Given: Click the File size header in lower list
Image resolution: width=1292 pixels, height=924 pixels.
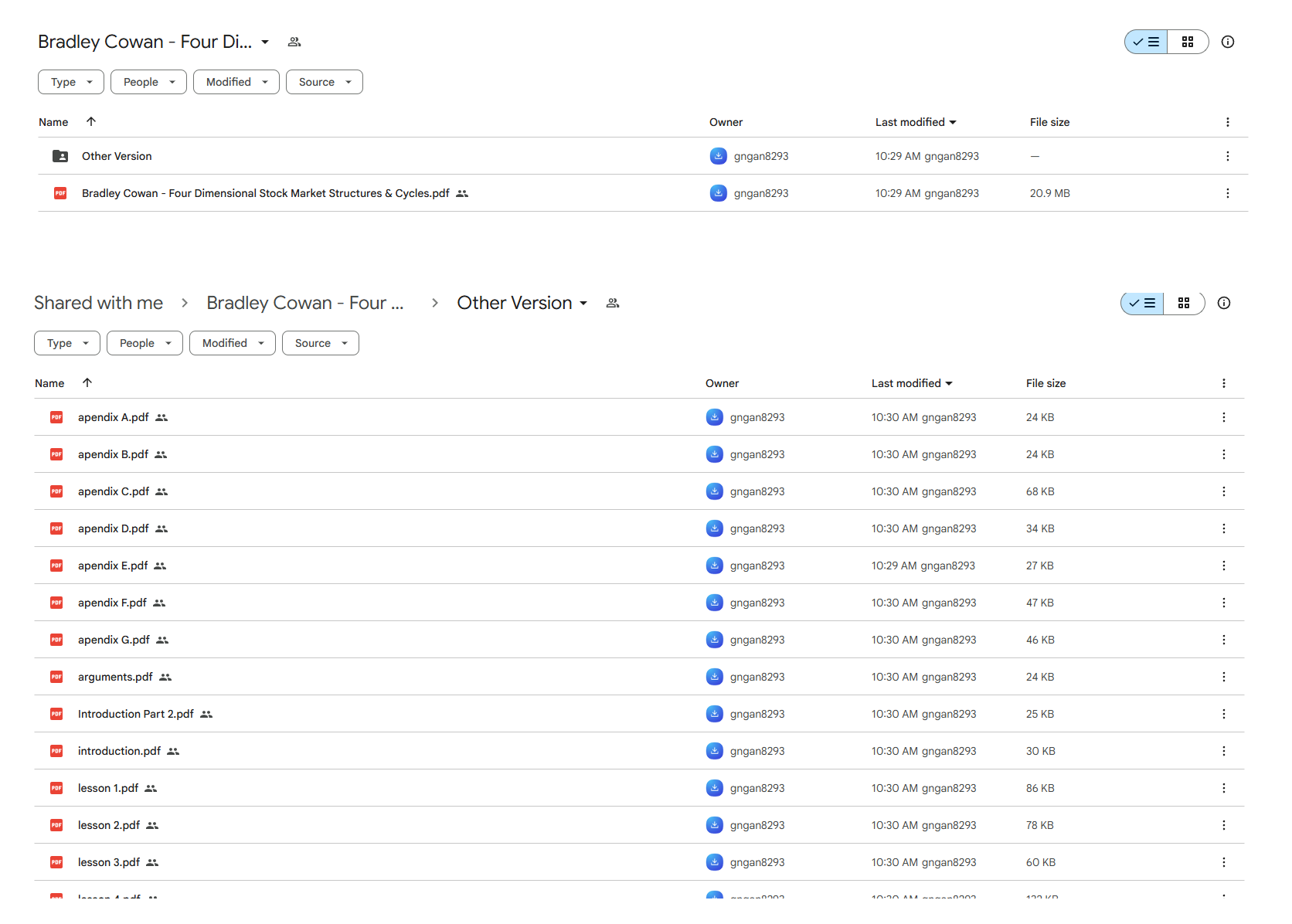Looking at the screenshot, I should (1045, 383).
